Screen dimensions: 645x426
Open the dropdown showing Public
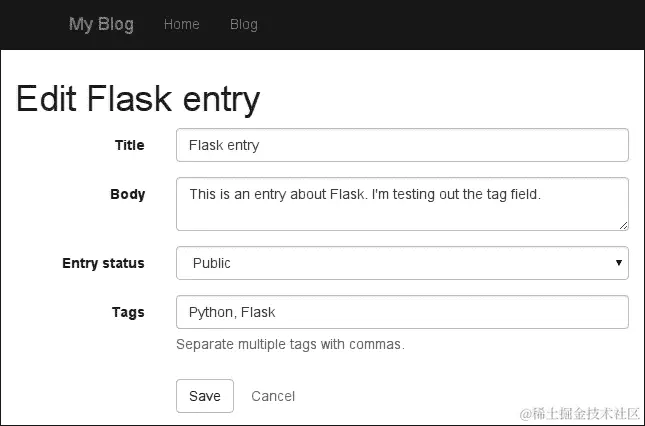point(400,263)
